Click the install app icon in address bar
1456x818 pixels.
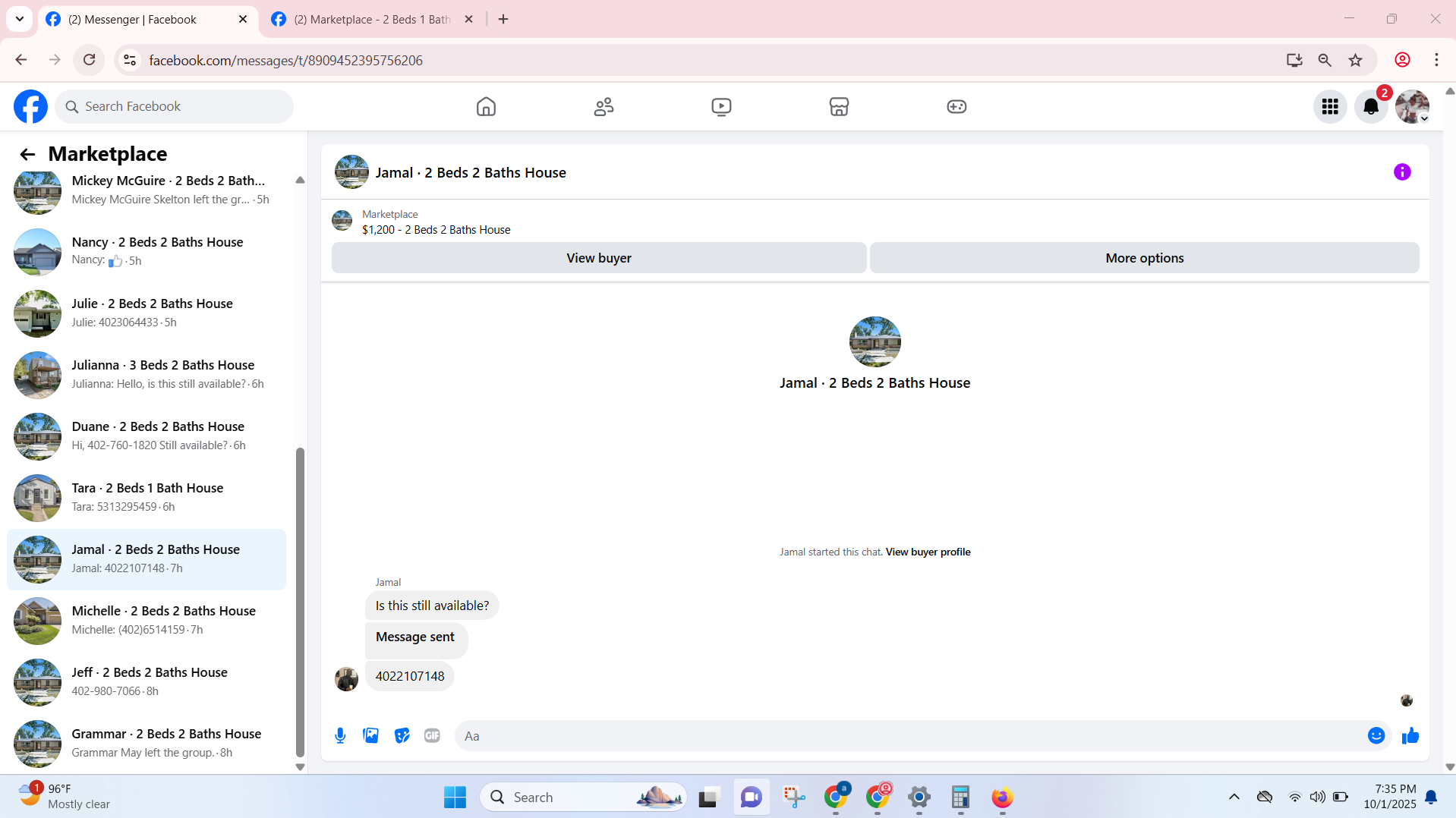[x=1294, y=60]
